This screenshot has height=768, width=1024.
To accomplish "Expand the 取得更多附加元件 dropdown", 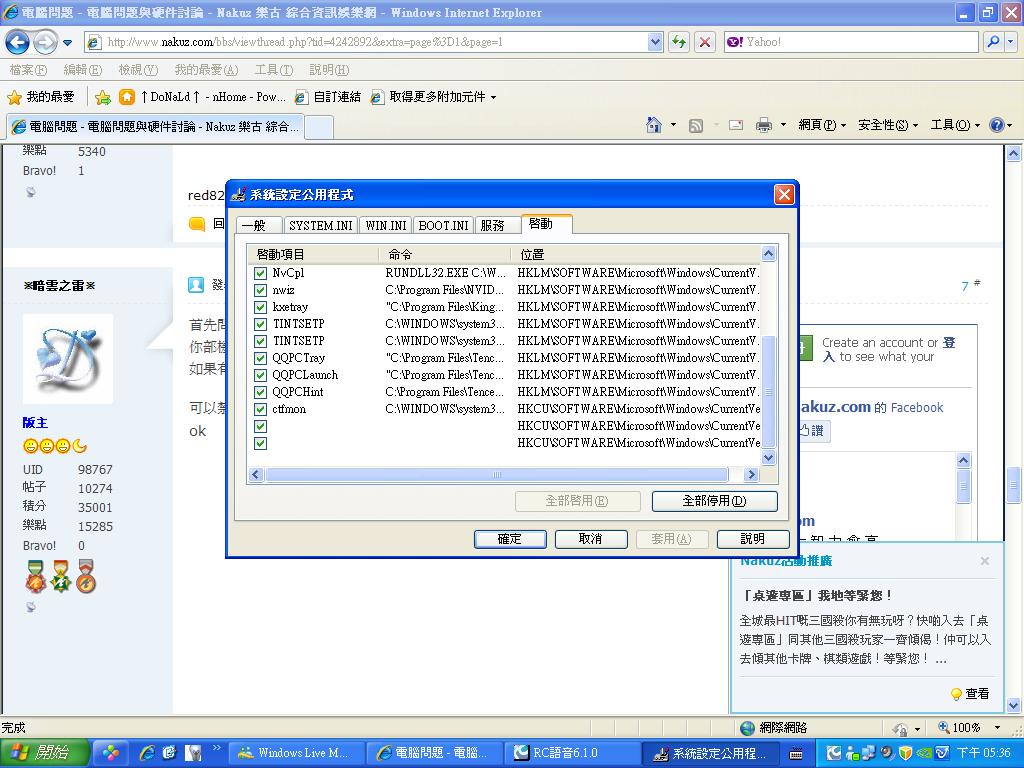I will click(x=494, y=97).
